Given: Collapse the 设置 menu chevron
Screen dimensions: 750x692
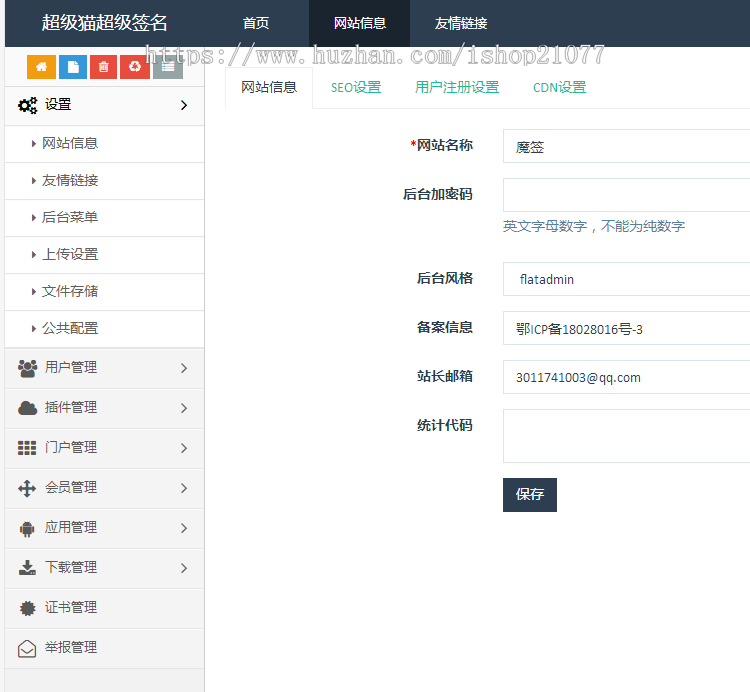Looking at the screenshot, I should [184, 105].
